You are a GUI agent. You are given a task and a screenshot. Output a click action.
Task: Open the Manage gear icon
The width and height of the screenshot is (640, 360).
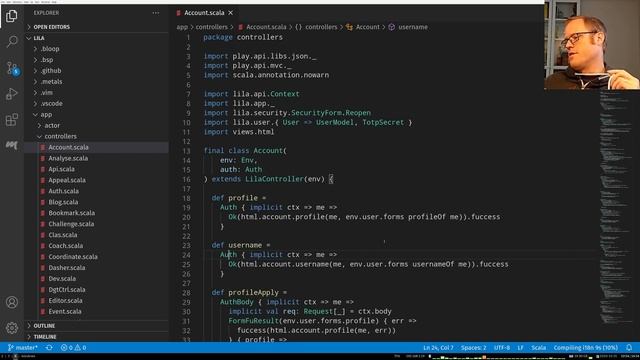pyautogui.click(x=12, y=328)
